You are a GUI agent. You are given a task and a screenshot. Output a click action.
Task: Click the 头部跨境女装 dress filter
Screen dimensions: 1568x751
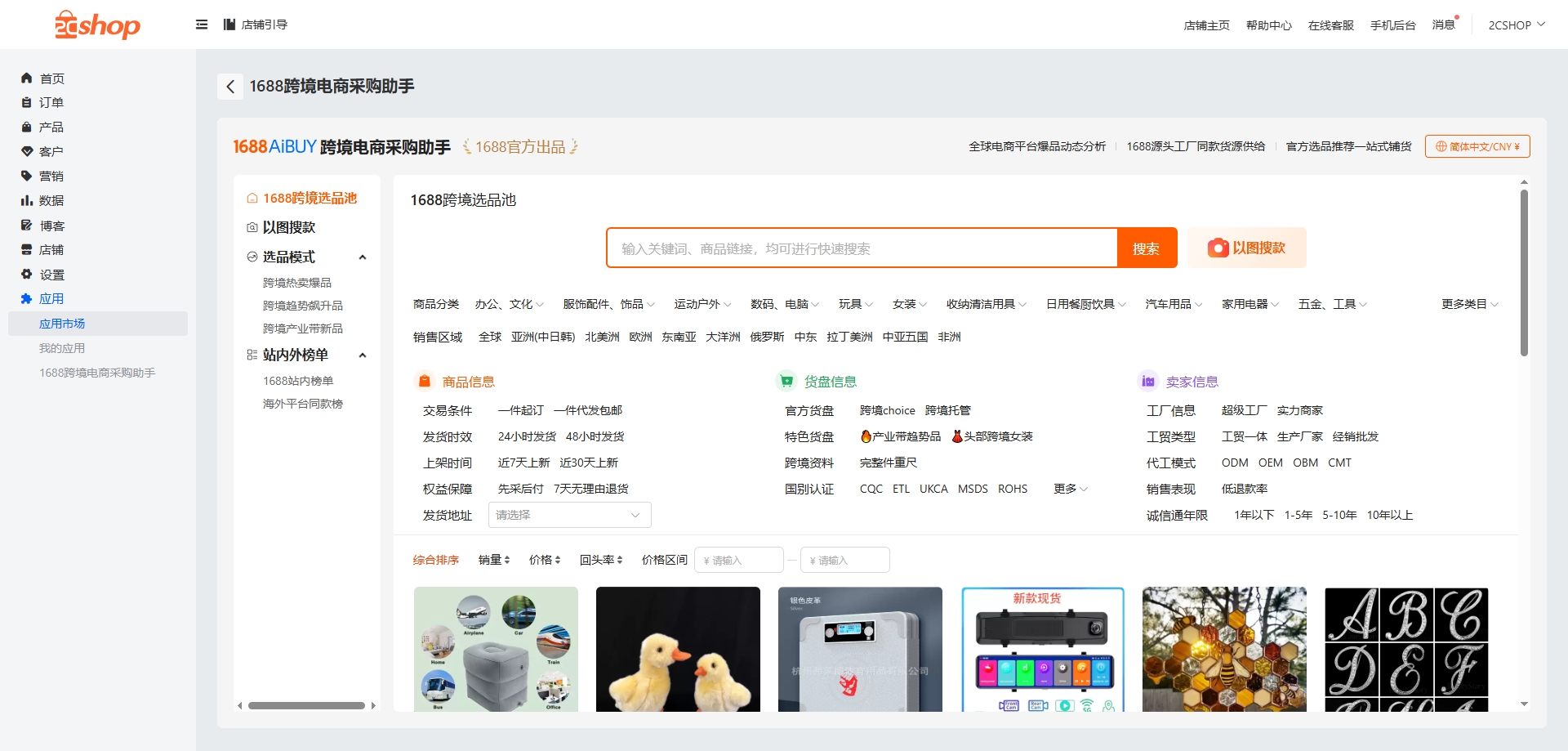(x=992, y=436)
